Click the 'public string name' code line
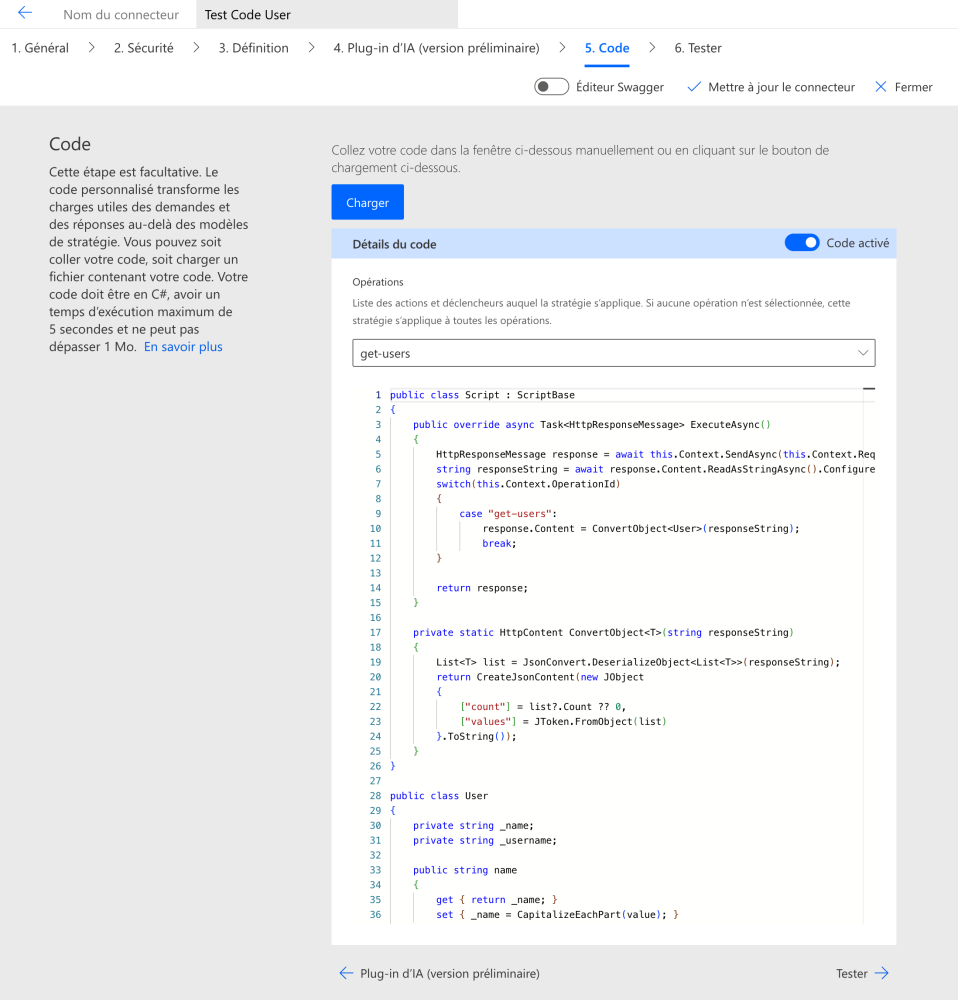Image resolution: width=958 pixels, height=1000 pixels. [465, 870]
